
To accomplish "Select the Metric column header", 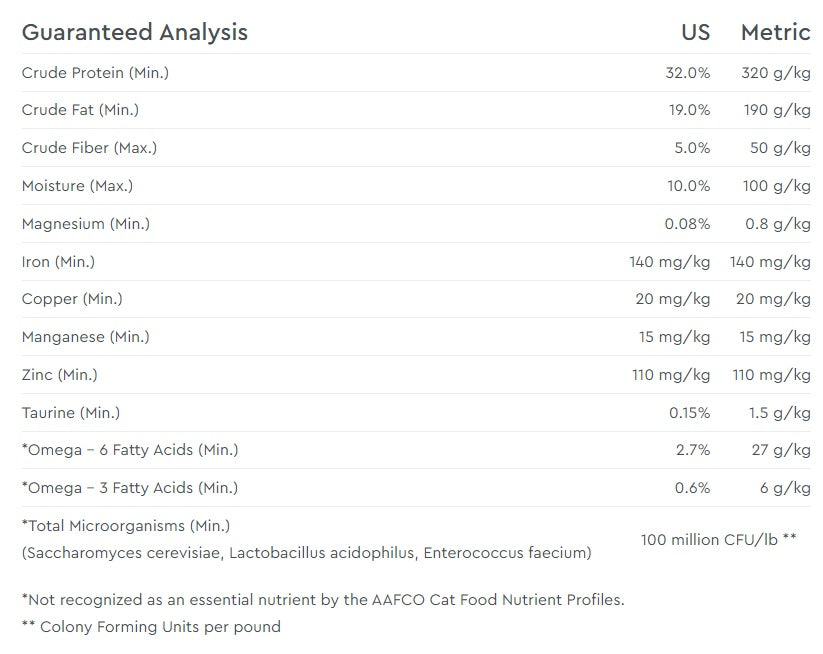I will (x=775, y=32).
